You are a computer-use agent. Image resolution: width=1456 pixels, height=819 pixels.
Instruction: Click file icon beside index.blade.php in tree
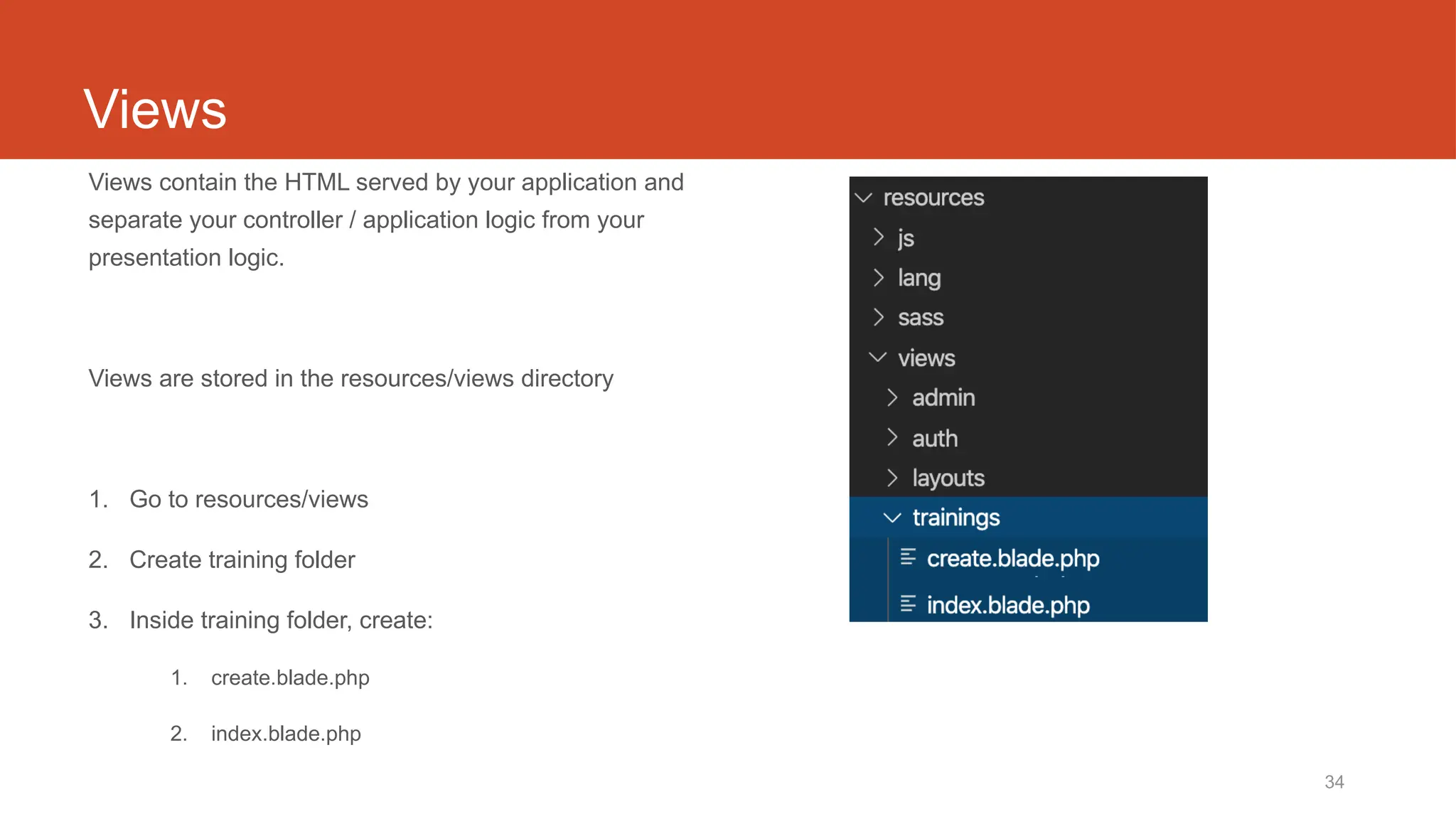coord(908,604)
